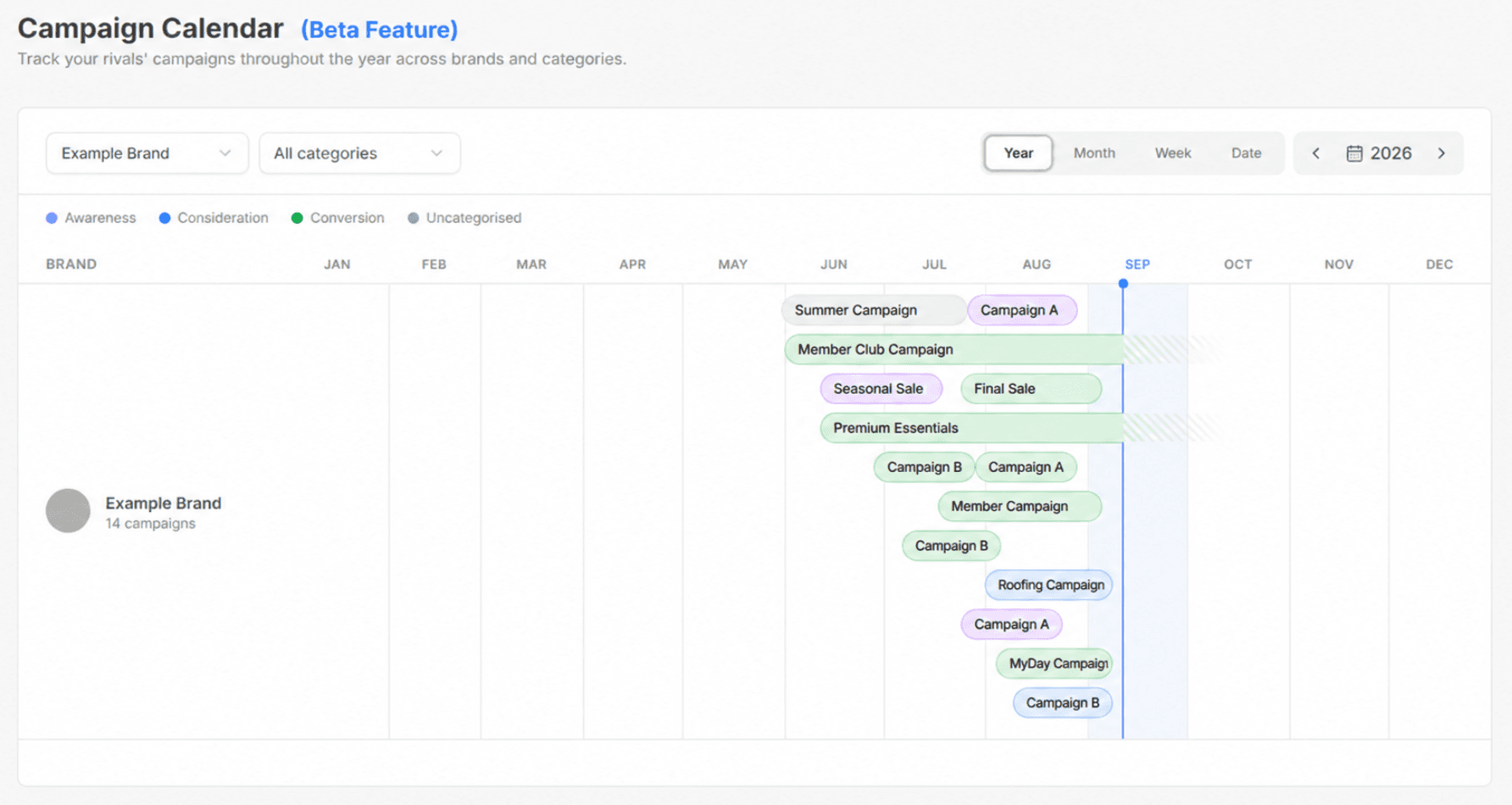Select the Seasonal Sale campaign
This screenshot has height=805, width=1512.
click(x=881, y=389)
